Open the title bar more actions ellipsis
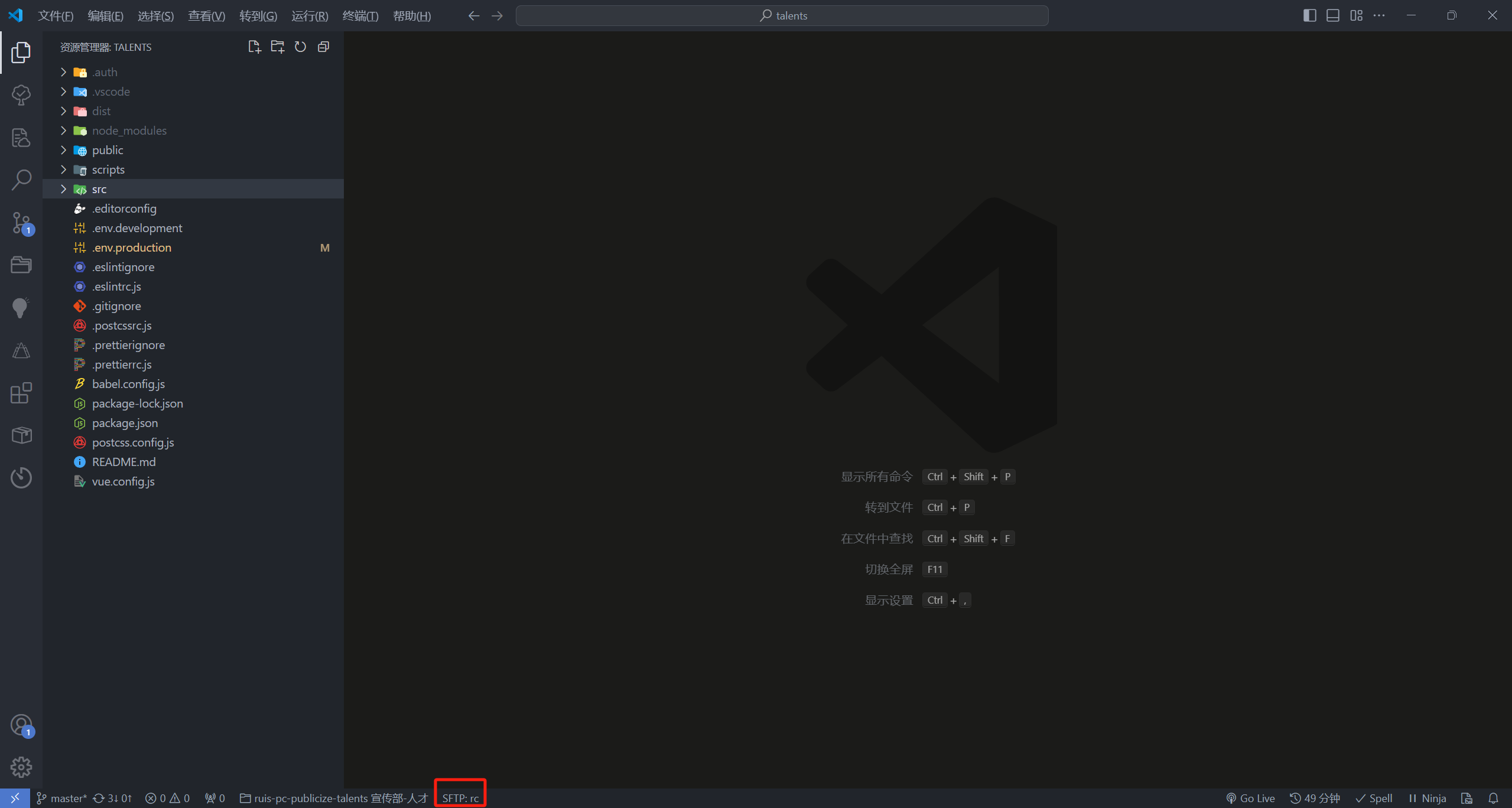 [x=1379, y=15]
